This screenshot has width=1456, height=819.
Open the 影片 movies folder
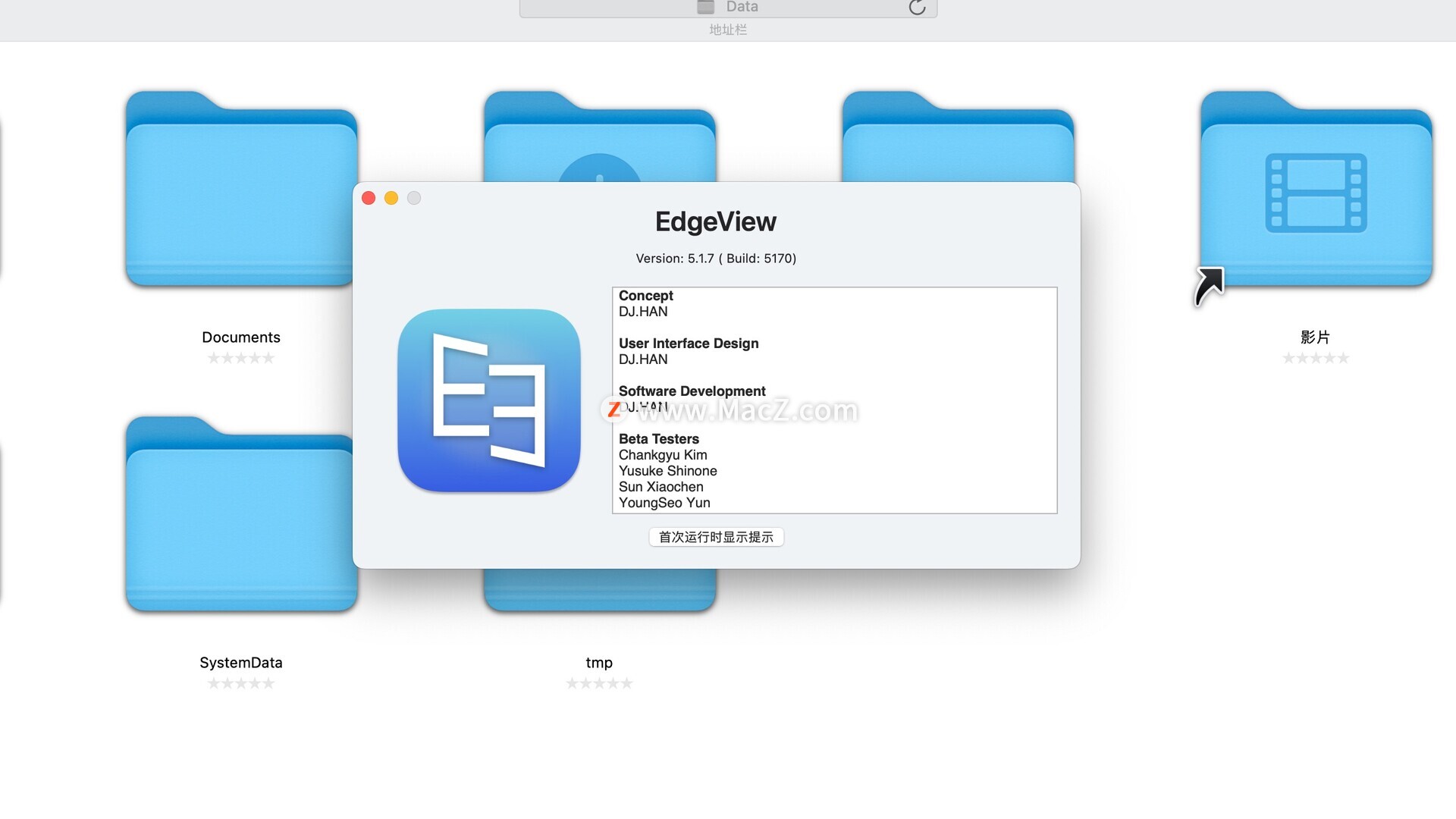(1316, 190)
